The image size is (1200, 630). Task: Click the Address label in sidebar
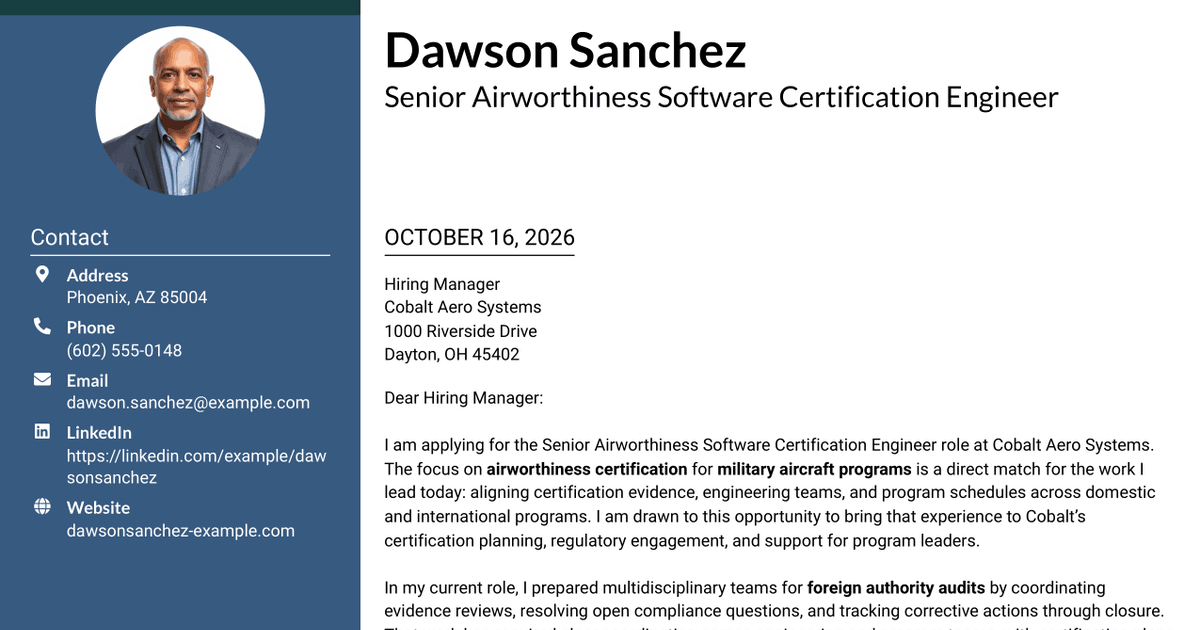click(97, 275)
